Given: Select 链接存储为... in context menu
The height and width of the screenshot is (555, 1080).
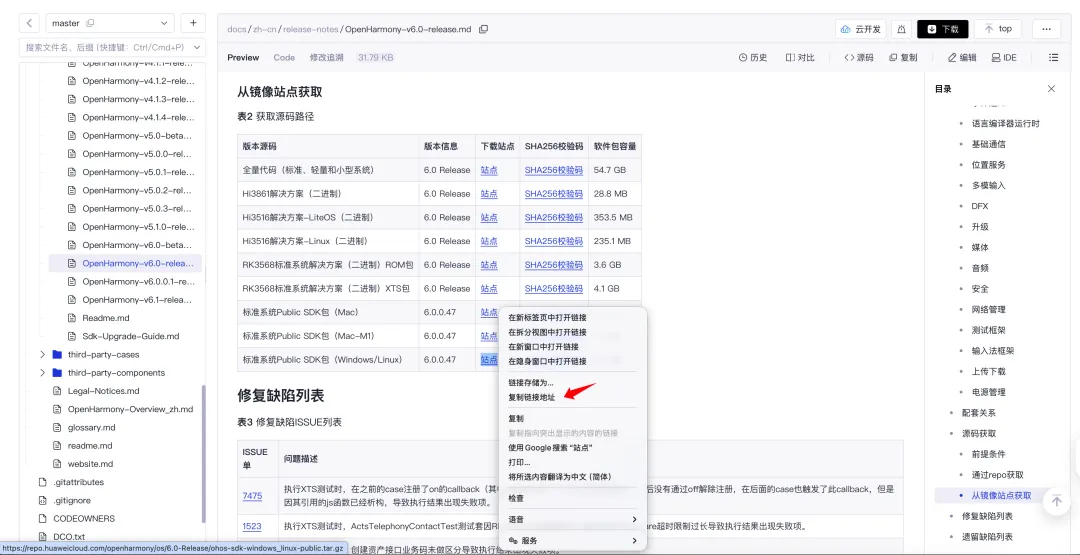Looking at the screenshot, I should click(531, 383).
